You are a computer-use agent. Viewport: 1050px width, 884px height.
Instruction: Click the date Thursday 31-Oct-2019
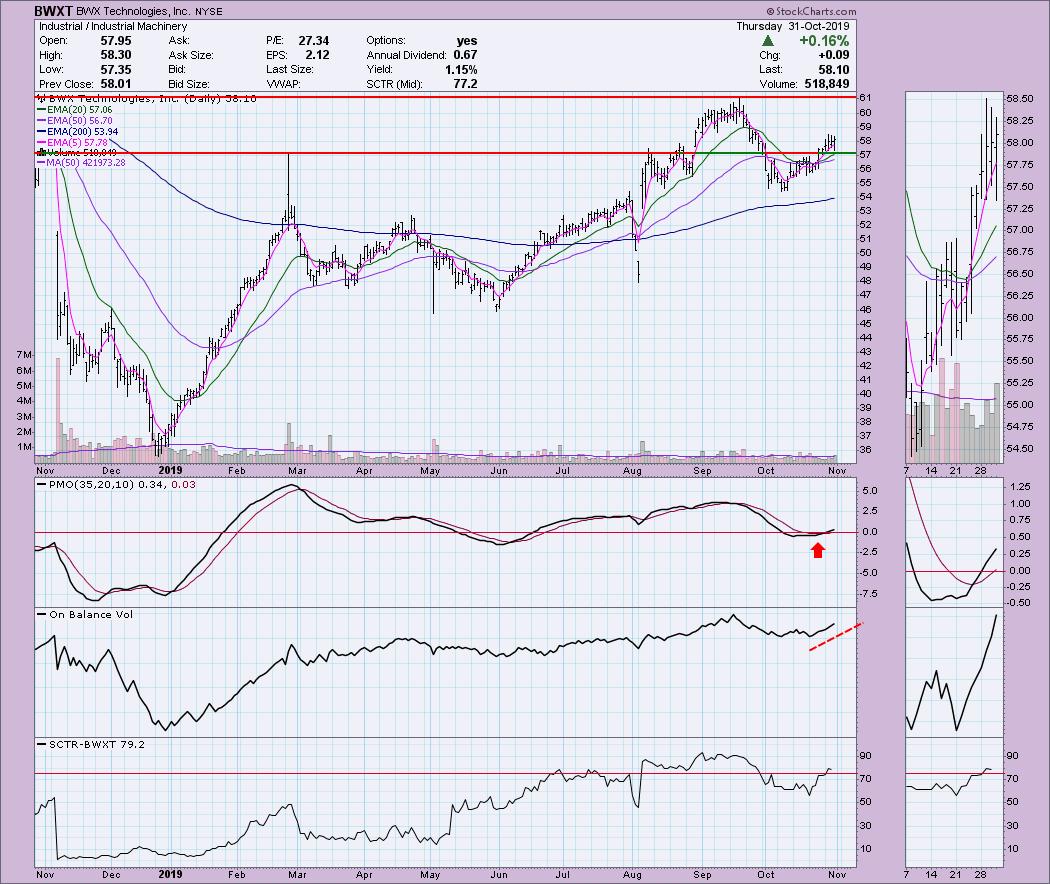[793, 26]
